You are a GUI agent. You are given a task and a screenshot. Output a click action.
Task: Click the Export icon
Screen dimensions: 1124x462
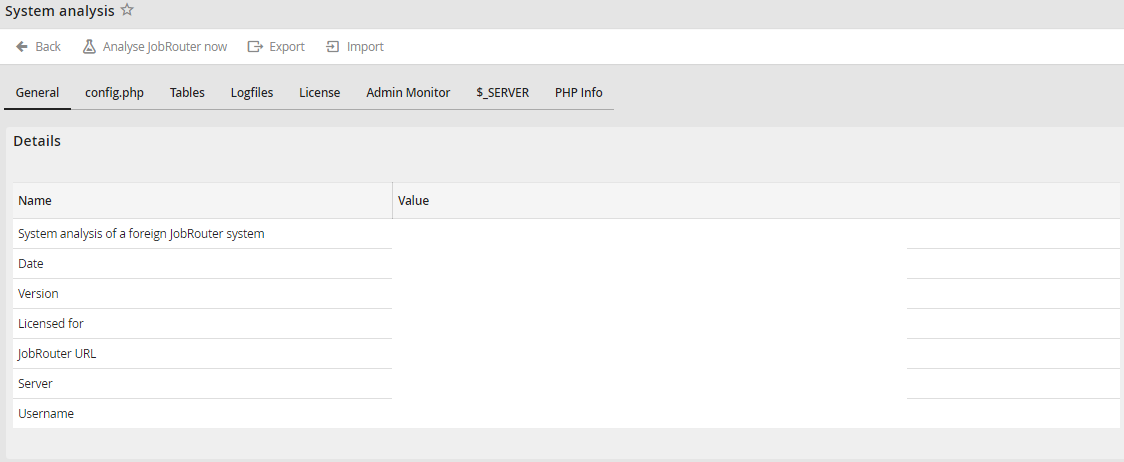(255, 47)
